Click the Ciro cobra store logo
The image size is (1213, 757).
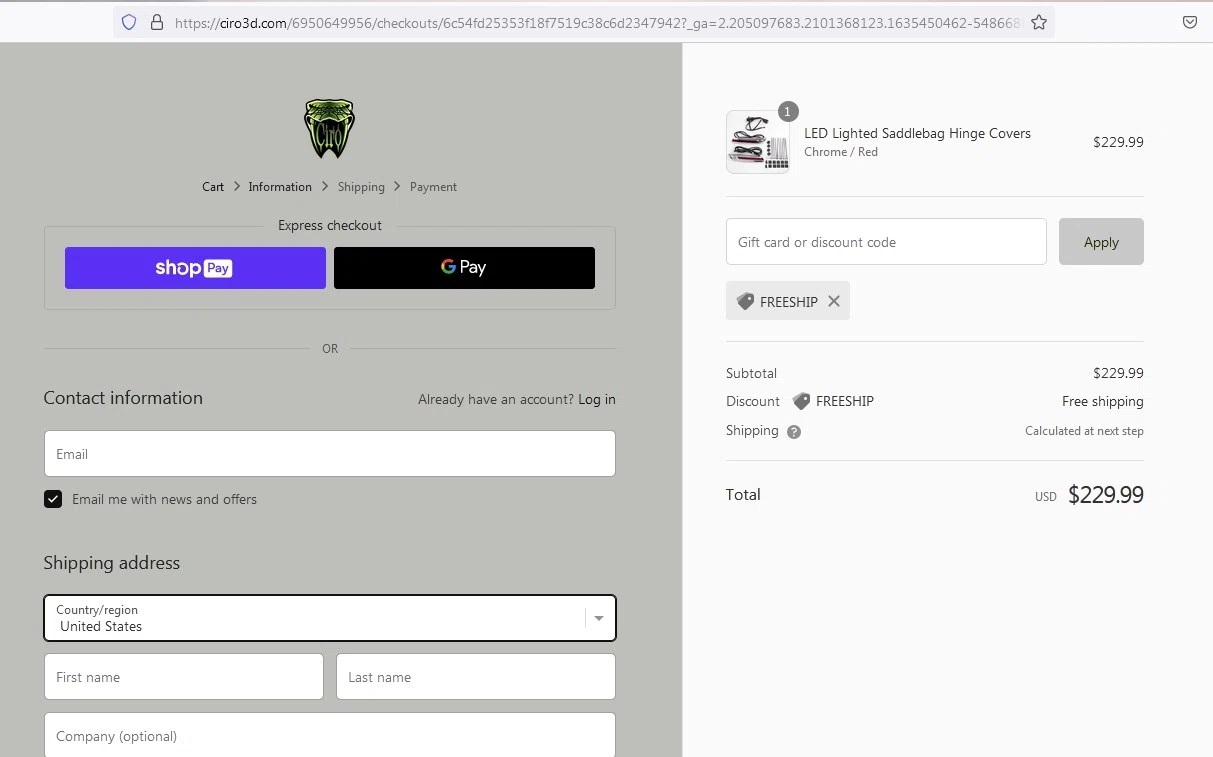(329, 129)
